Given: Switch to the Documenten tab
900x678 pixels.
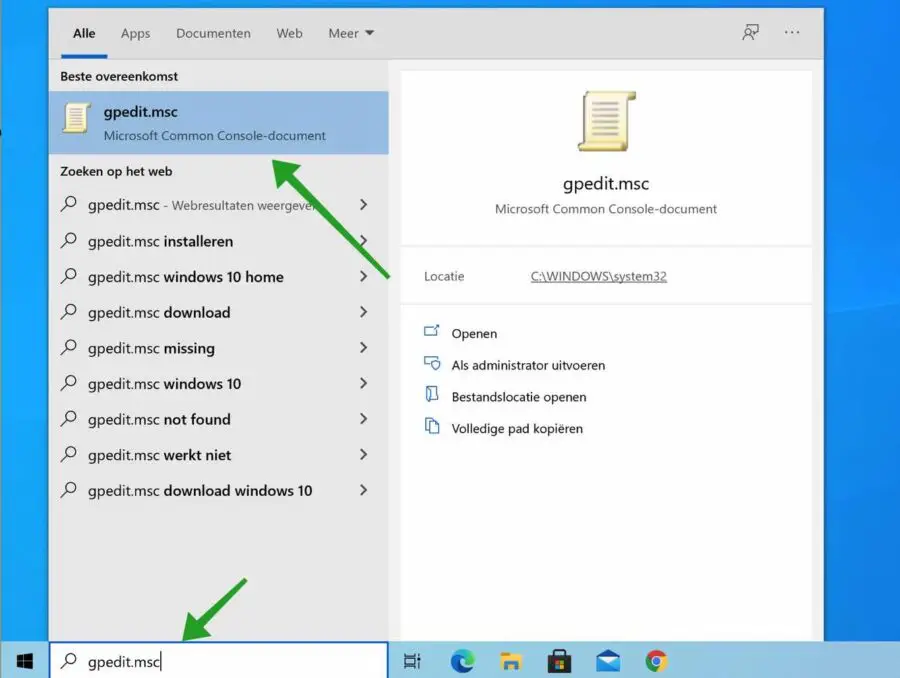Looking at the screenshot, I should pos(213,33).
